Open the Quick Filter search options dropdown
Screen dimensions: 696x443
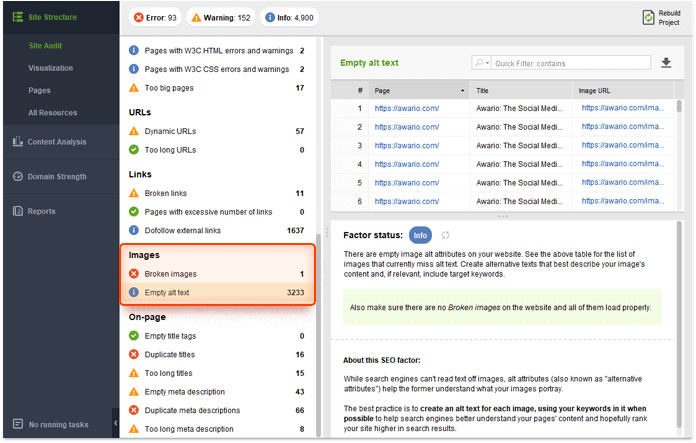(x=482, y=63)
